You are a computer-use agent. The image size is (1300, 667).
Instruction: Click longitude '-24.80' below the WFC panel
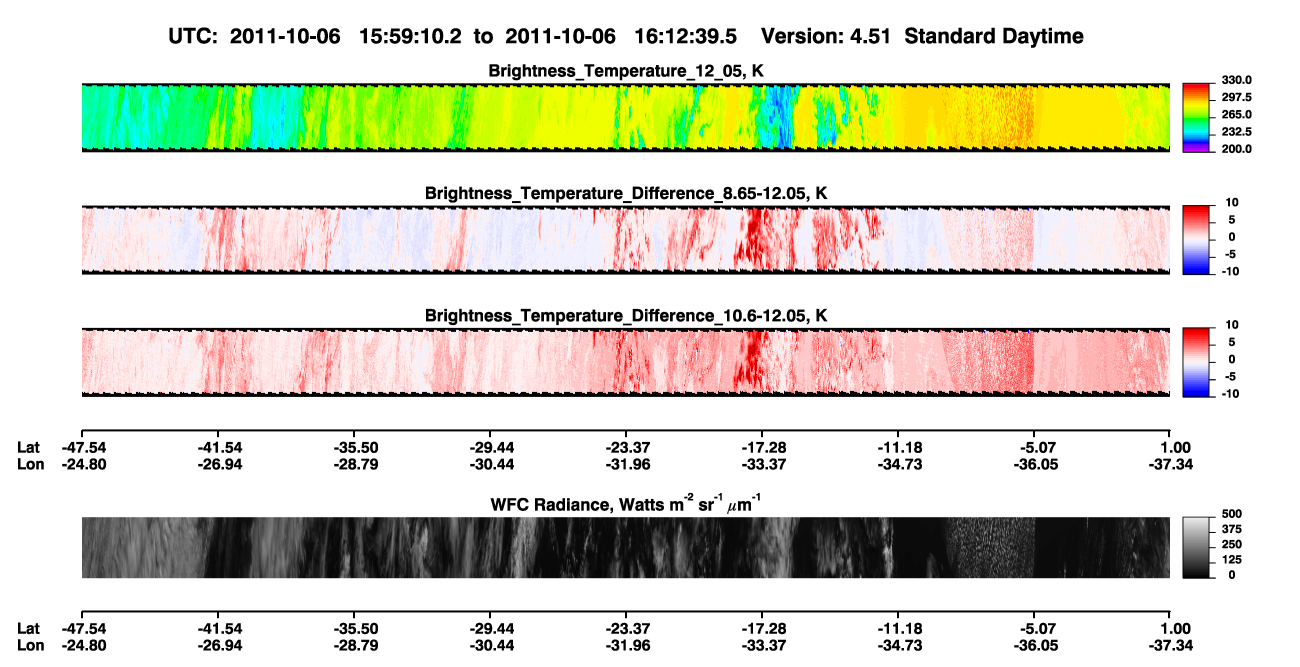(83, 645)
